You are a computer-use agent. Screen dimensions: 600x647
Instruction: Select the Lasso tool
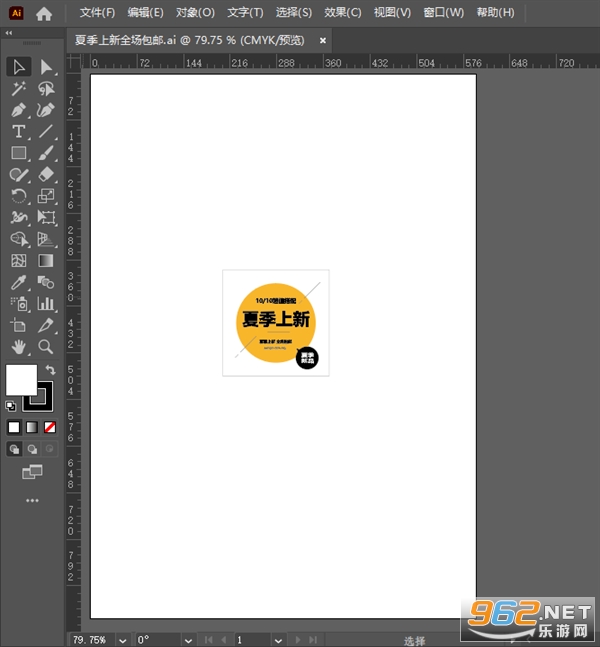[46, 88]
